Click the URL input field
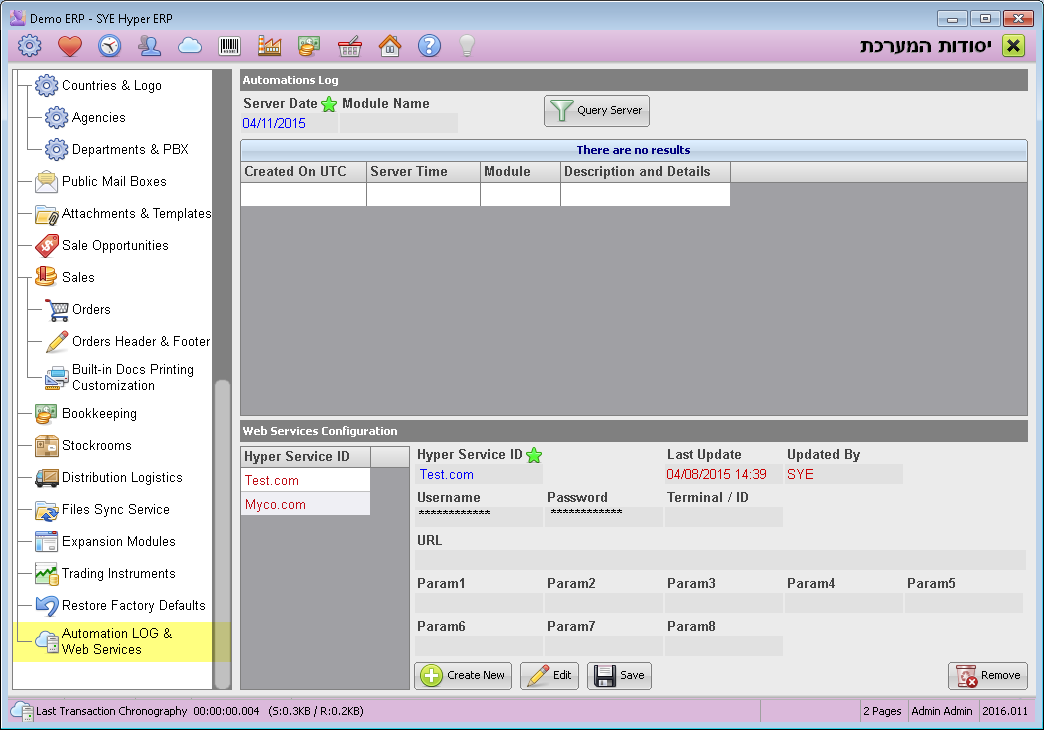The width and height of the screenshot is (1044, 730). point(720,560)
